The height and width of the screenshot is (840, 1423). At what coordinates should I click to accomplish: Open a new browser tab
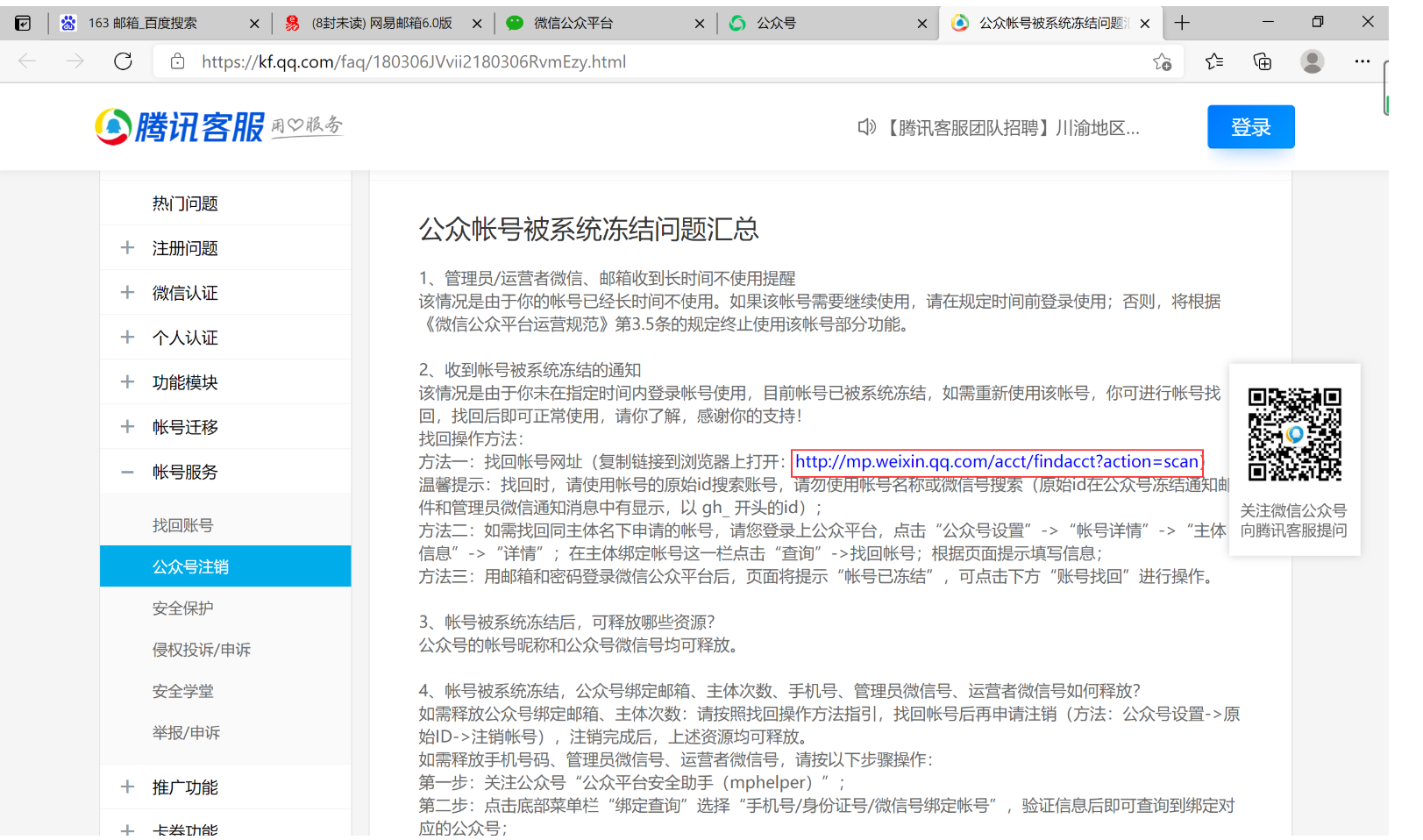point(1182,23)
